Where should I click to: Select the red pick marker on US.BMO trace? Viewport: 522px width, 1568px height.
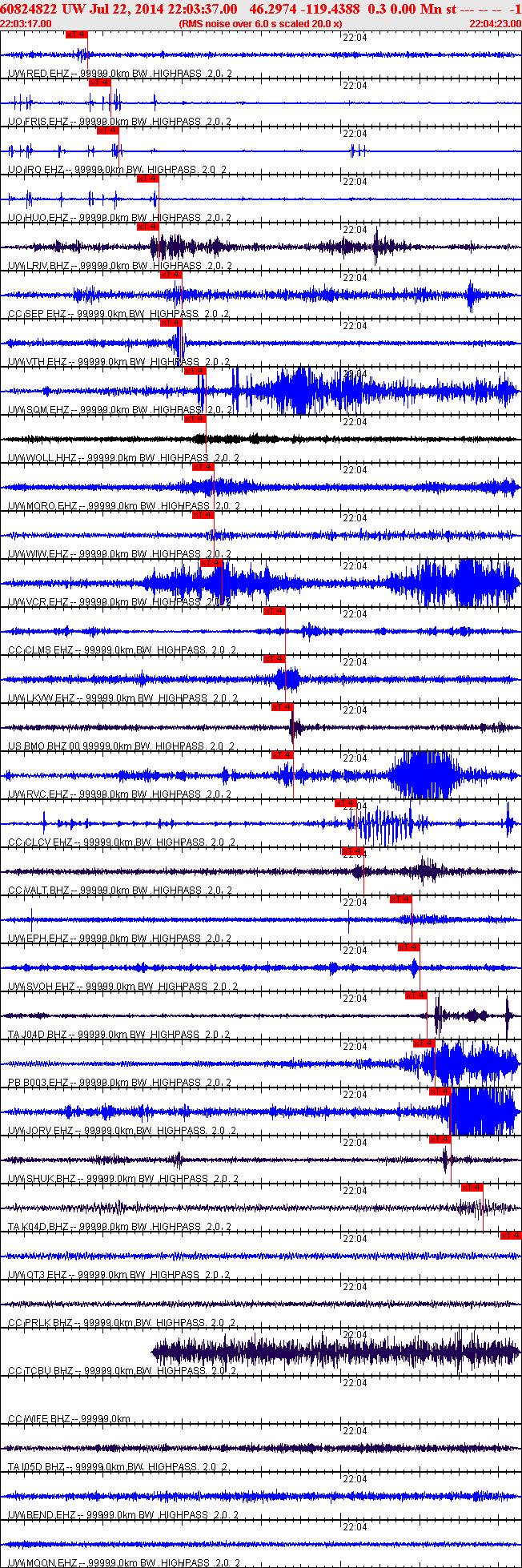[283, 707]
